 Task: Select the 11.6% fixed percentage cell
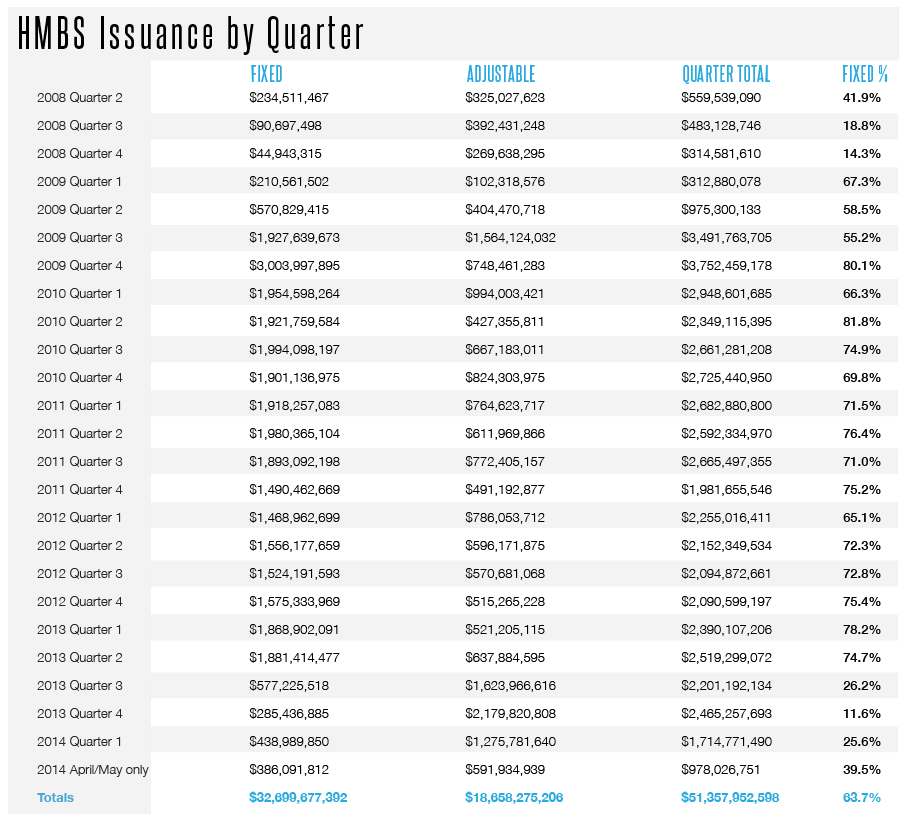(x=862, y=713)
